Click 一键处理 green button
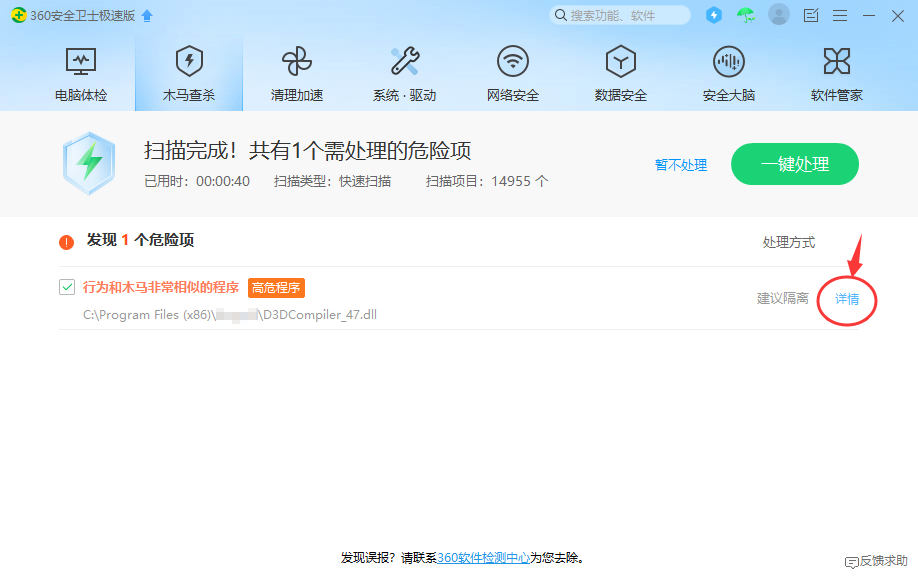Viewport: 918px width, 577px height. tap(795, 164)
